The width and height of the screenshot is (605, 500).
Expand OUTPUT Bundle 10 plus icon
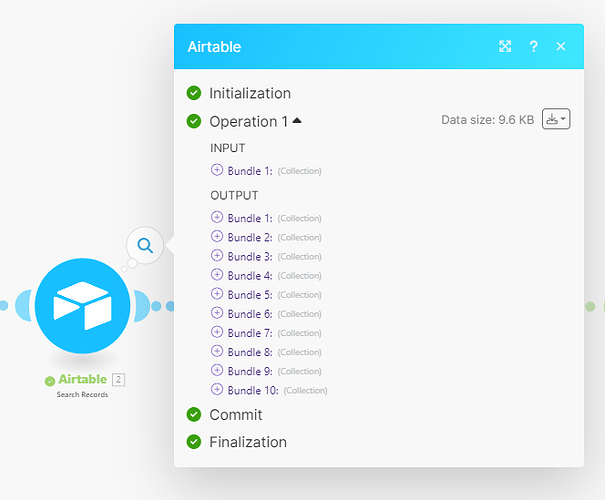tap(217, 389)
